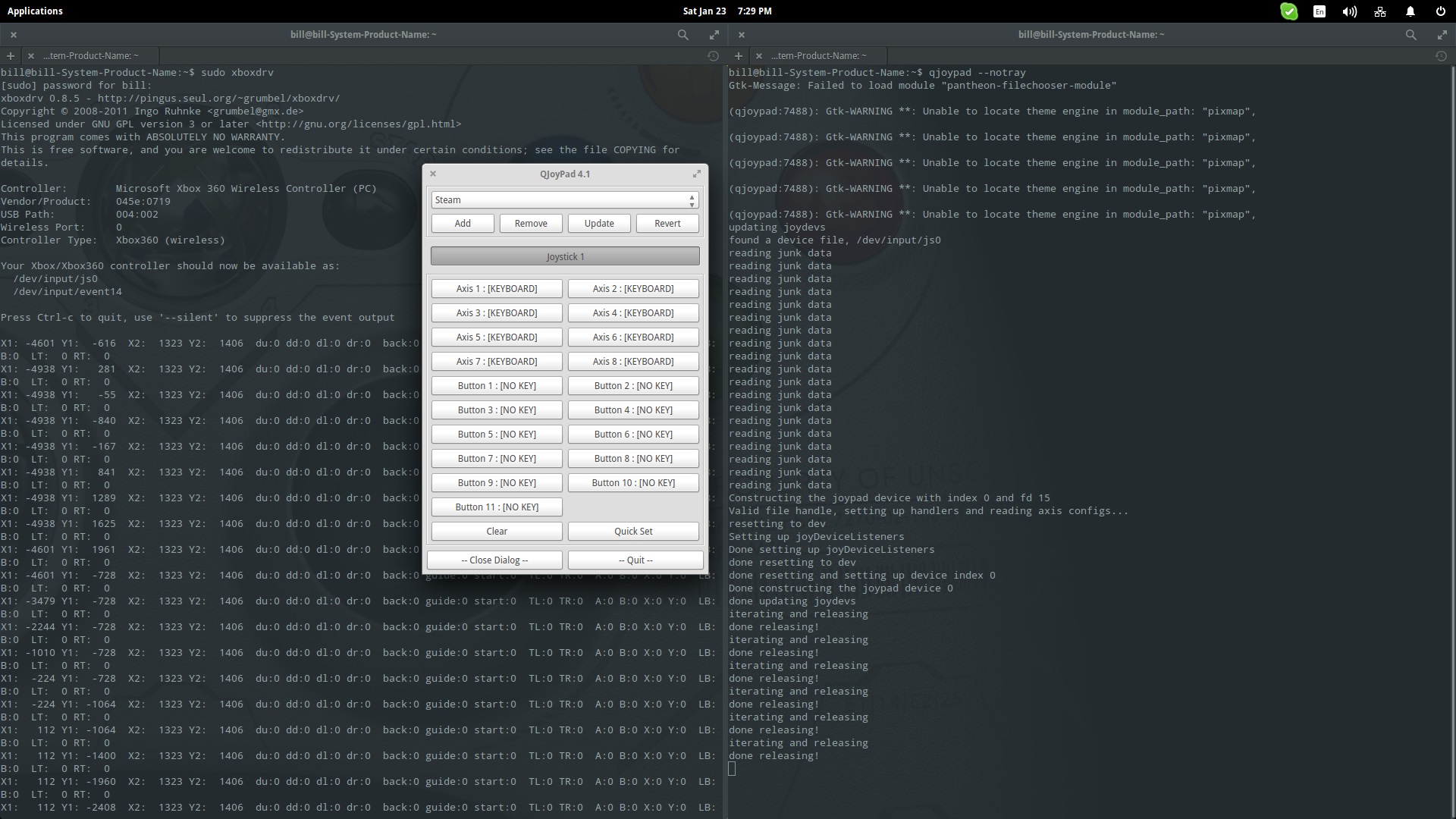Click the 'qjoypad --notray' command line text
This screenshot has height=819, width=1456.
tap(977, 73)
